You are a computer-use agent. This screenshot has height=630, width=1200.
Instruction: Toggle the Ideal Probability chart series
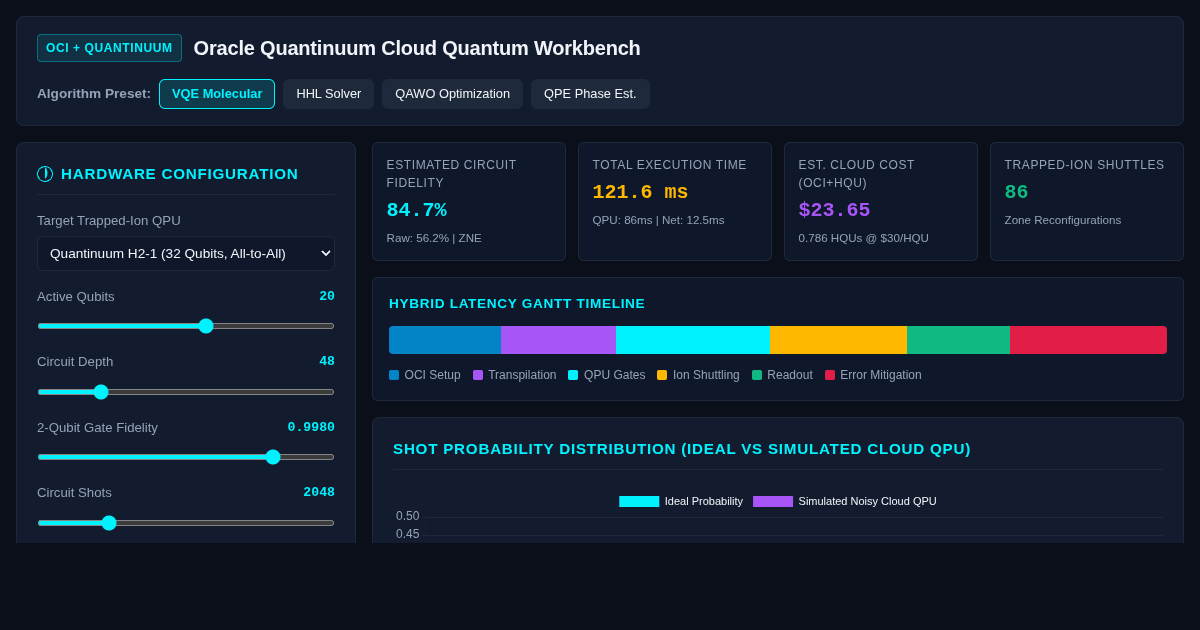point(681,501)
